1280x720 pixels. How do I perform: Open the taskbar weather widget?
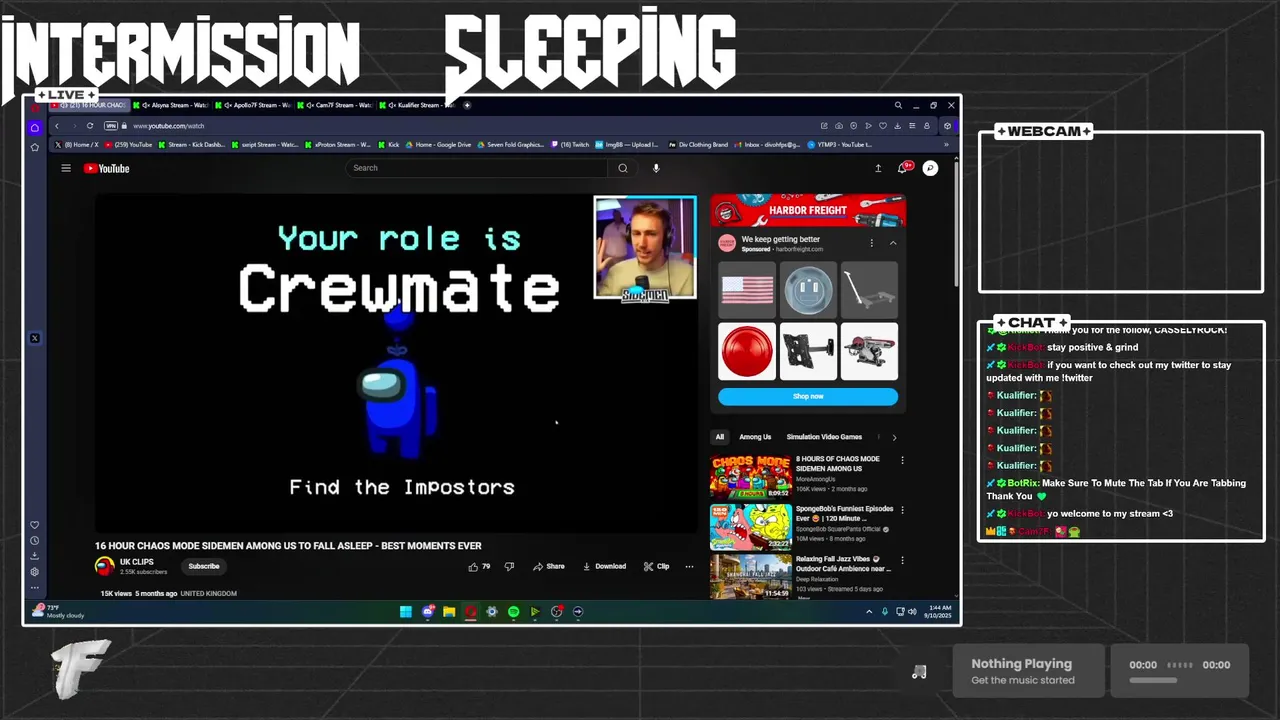tap(59, 610)
